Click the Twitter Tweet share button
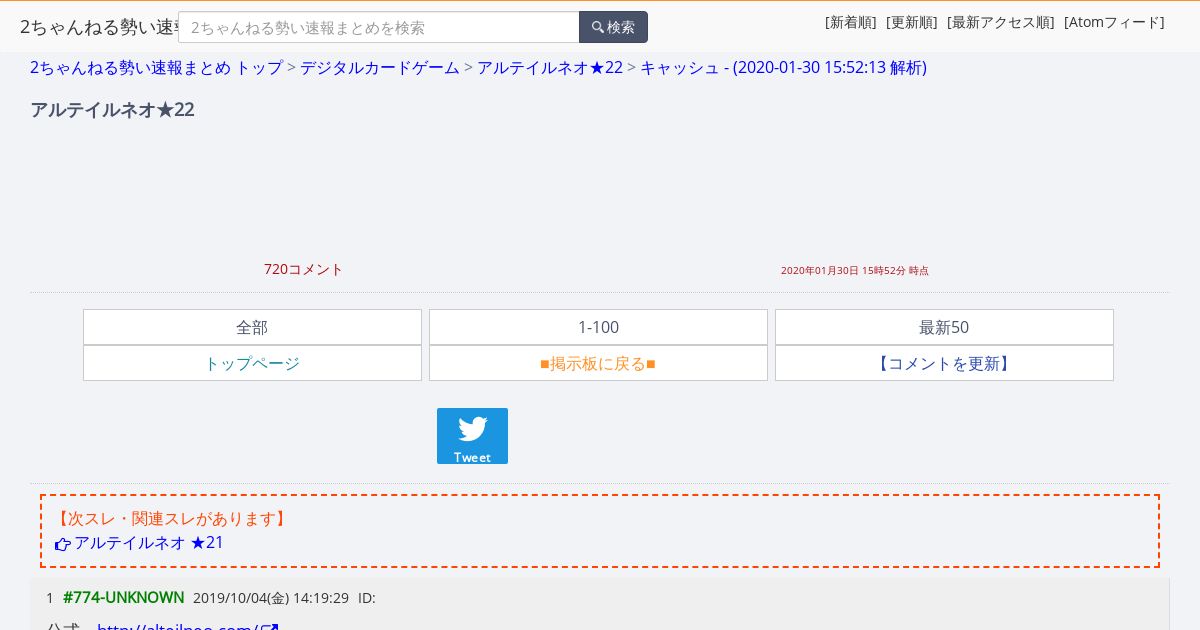The width and height of the screenshot is (1200, 630). pyautogui.click(x=472, y=436)
